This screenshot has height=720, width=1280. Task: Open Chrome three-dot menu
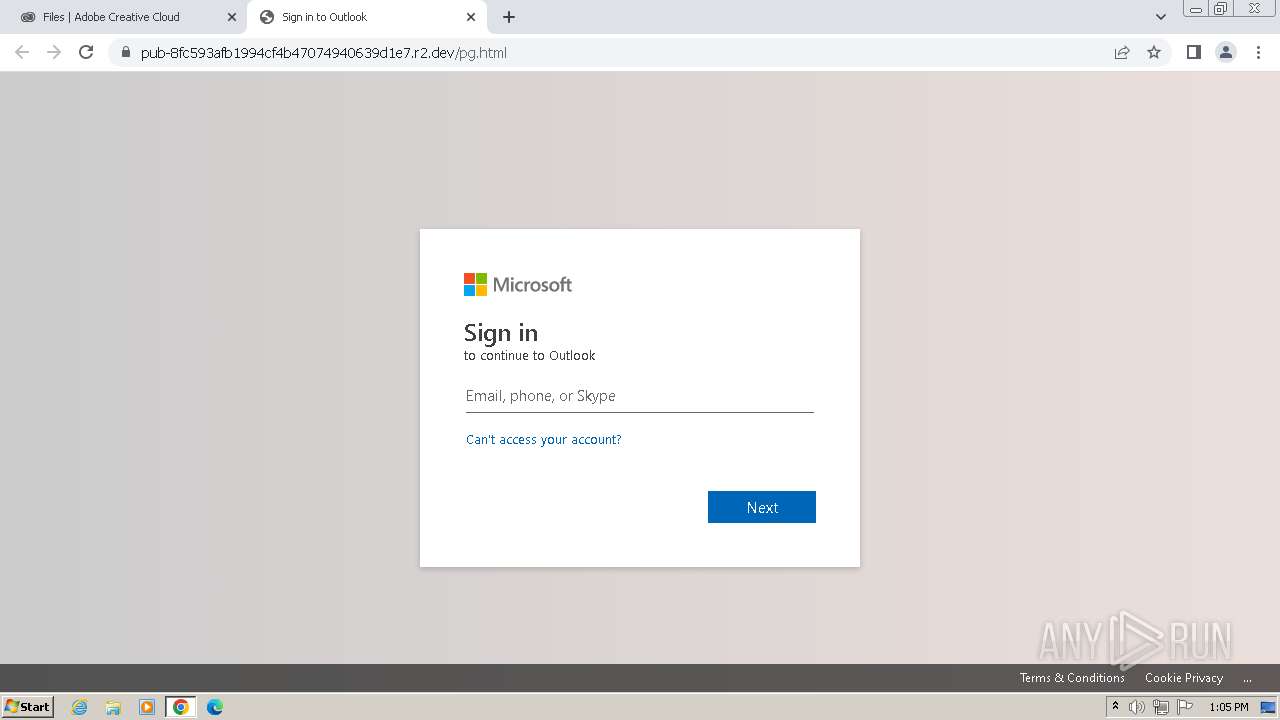click(1259, 52)
